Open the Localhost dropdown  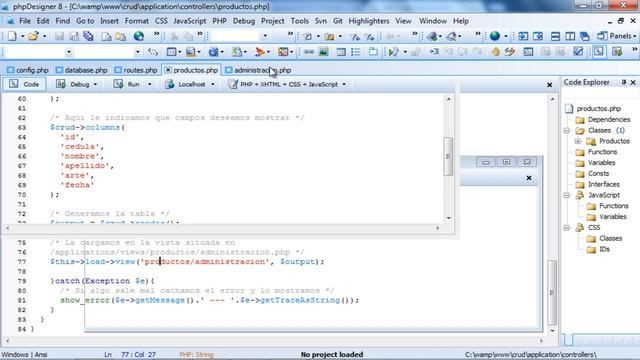tap(213, 84)
